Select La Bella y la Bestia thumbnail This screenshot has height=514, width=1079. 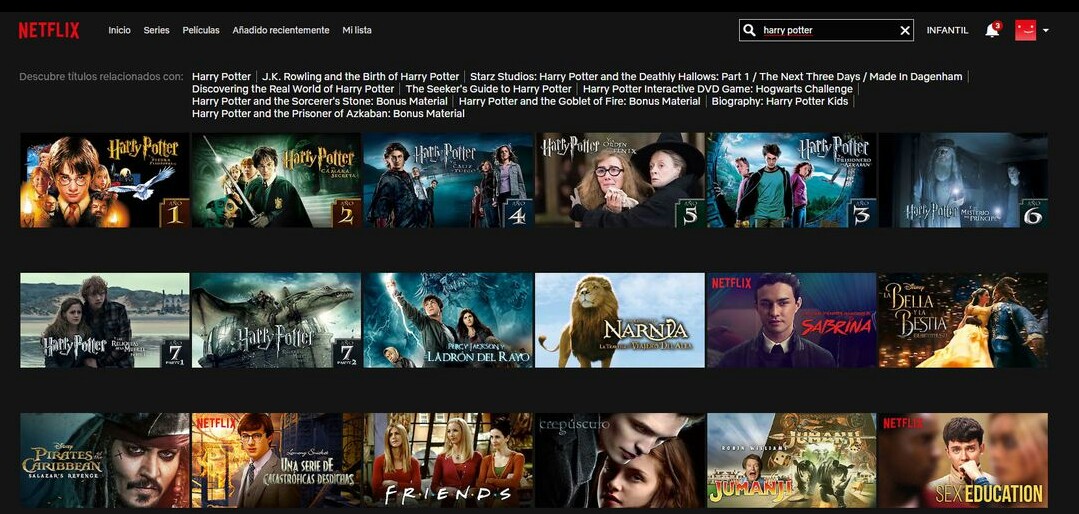tap(963, 321)
